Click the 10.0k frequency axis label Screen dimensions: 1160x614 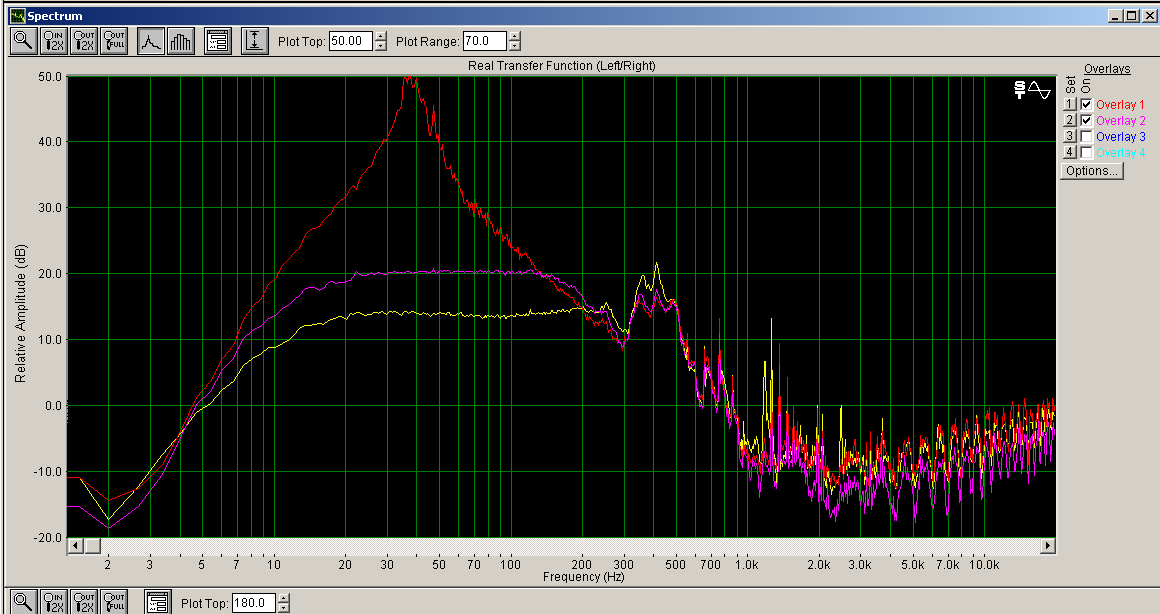pos(984,564)
